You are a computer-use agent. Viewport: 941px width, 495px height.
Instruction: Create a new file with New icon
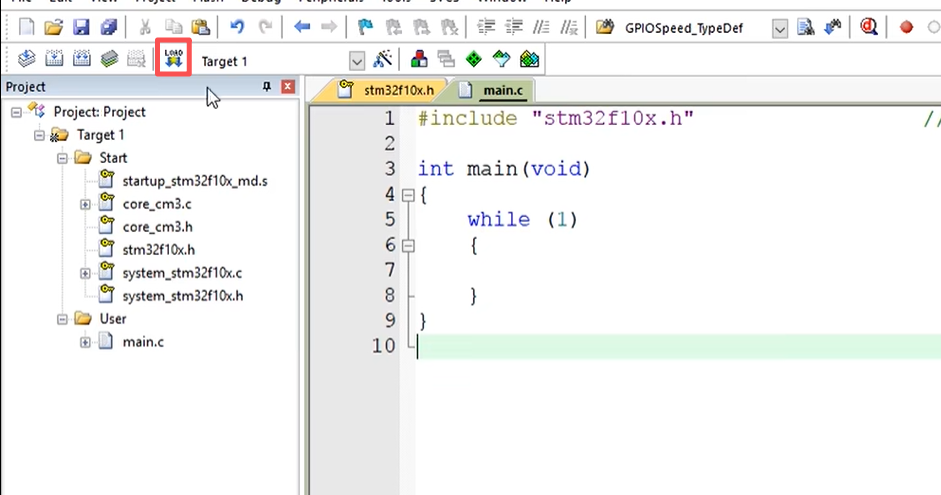26,27
